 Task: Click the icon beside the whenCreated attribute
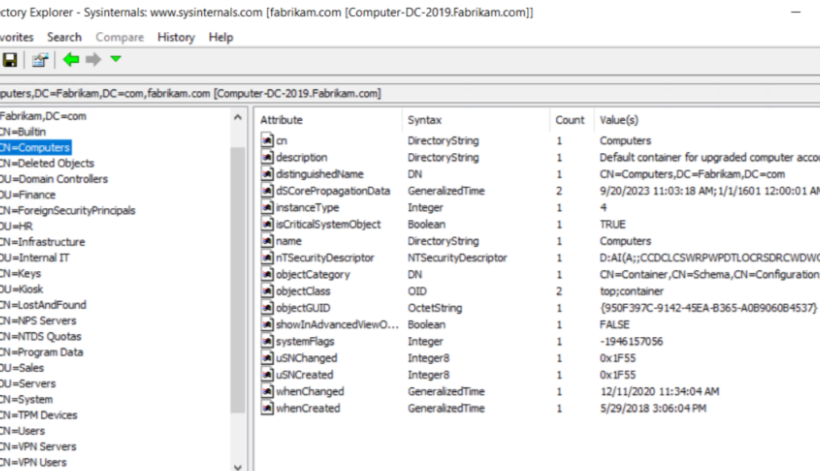[x=267, y=408]
